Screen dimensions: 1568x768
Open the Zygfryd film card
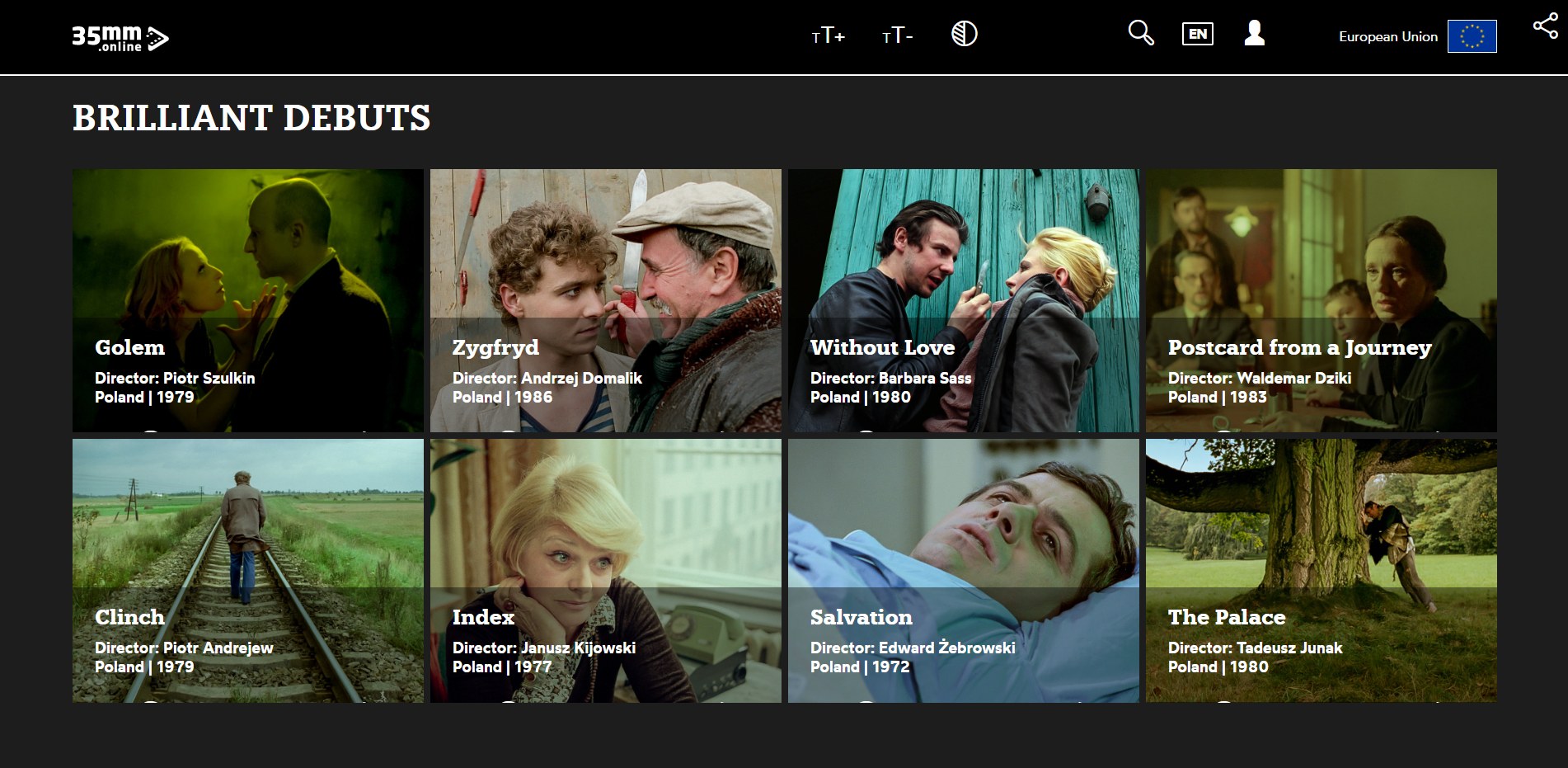tap(606, 300)
